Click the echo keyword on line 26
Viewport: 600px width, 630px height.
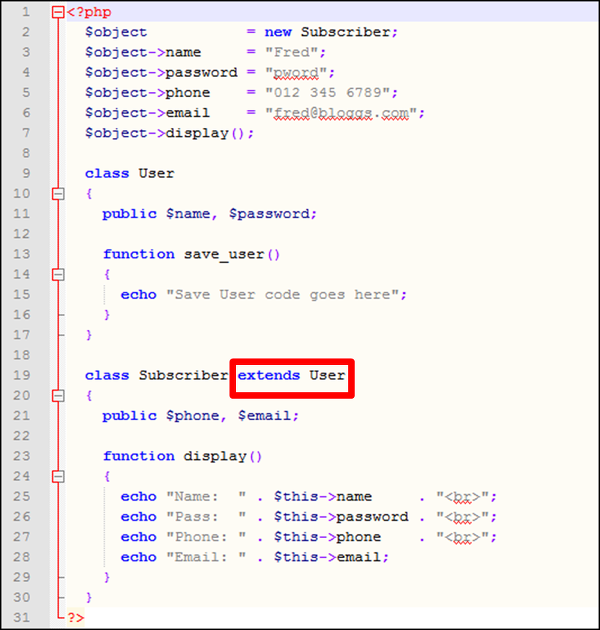[x=139, y=517]
